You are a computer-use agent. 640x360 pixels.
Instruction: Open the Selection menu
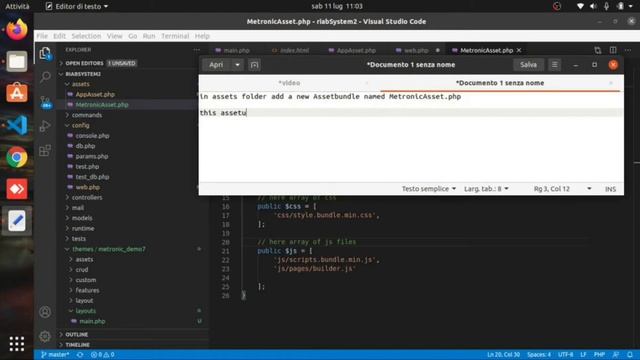pos(86,36)
